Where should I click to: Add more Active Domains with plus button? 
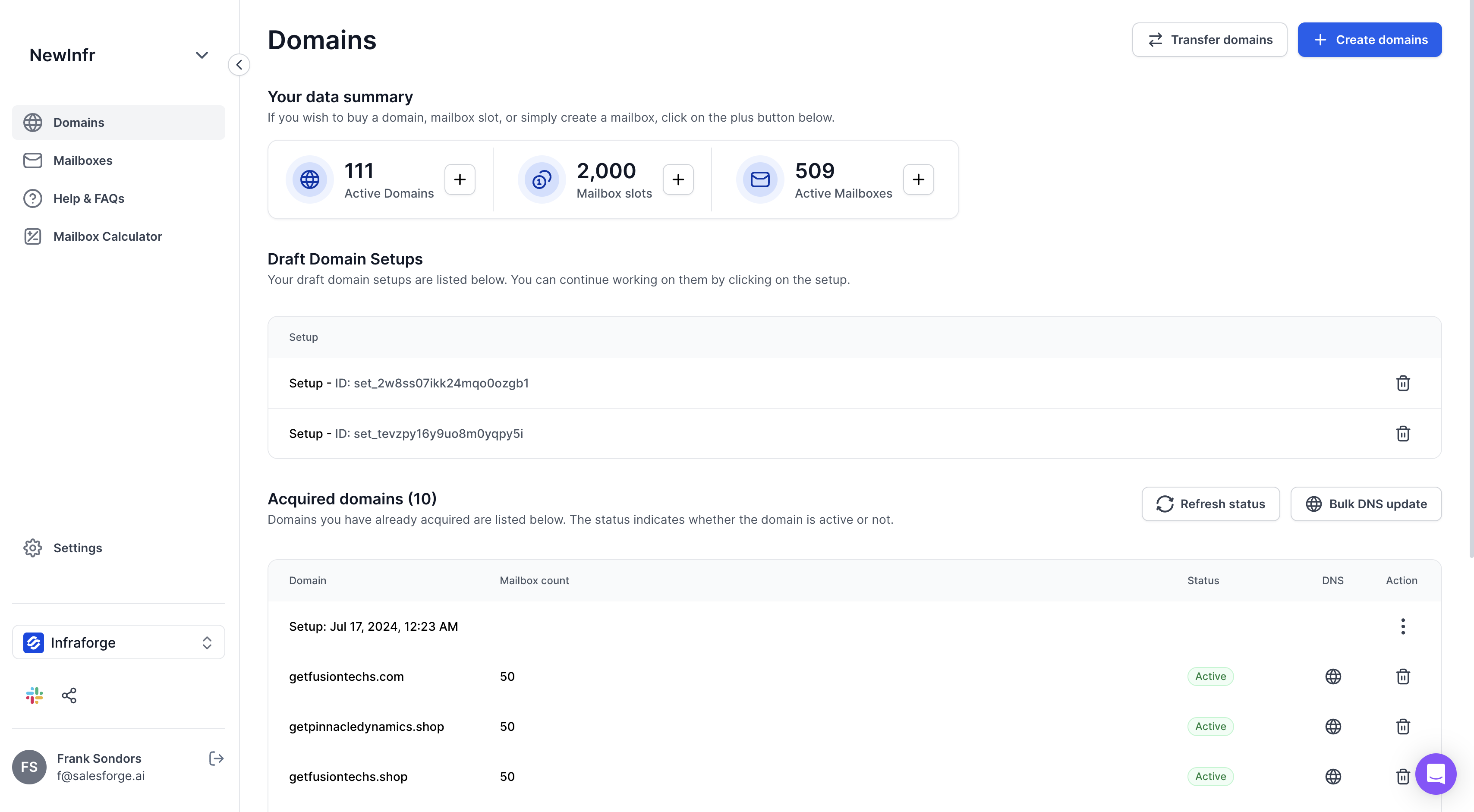point(460,179)
